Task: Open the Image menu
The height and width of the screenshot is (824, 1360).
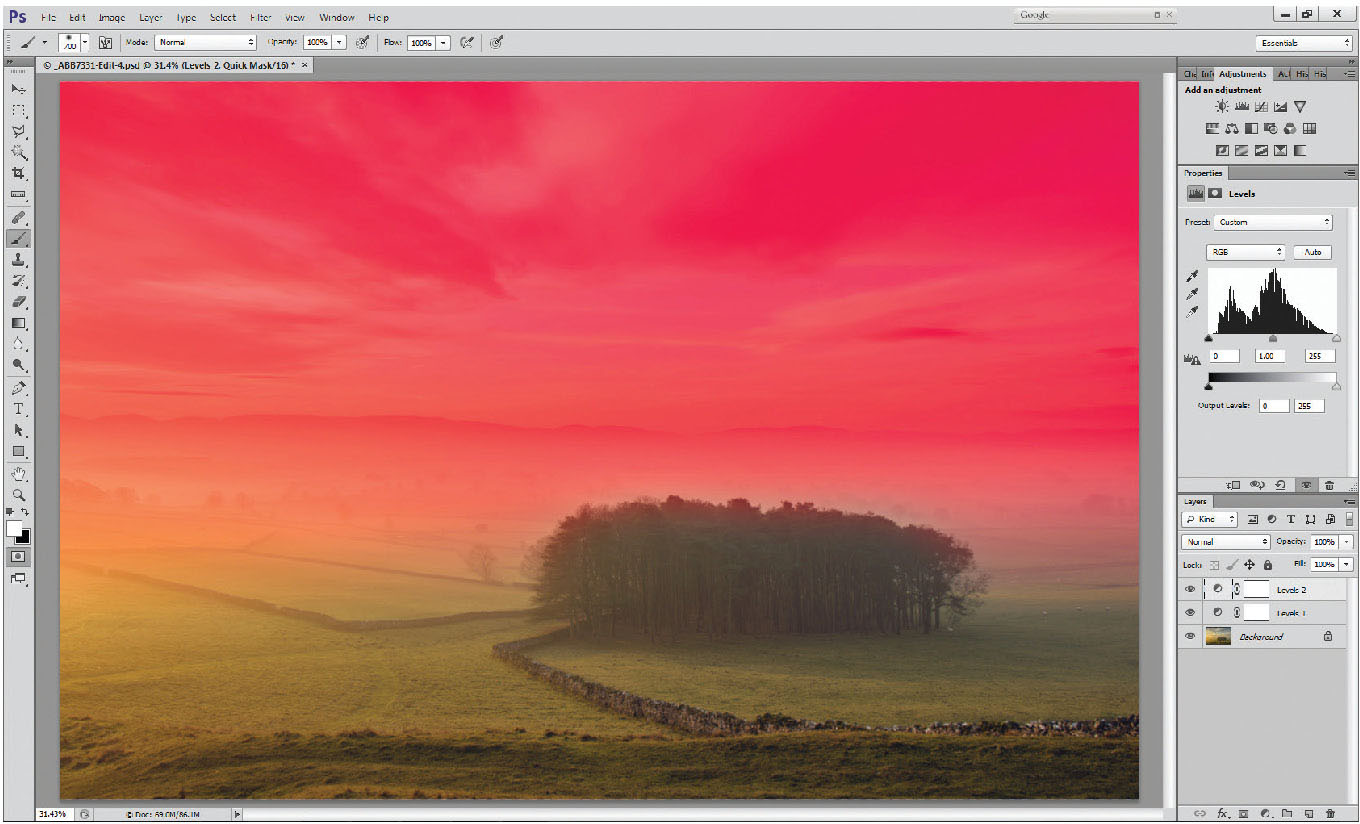Action: pos(111,17)
